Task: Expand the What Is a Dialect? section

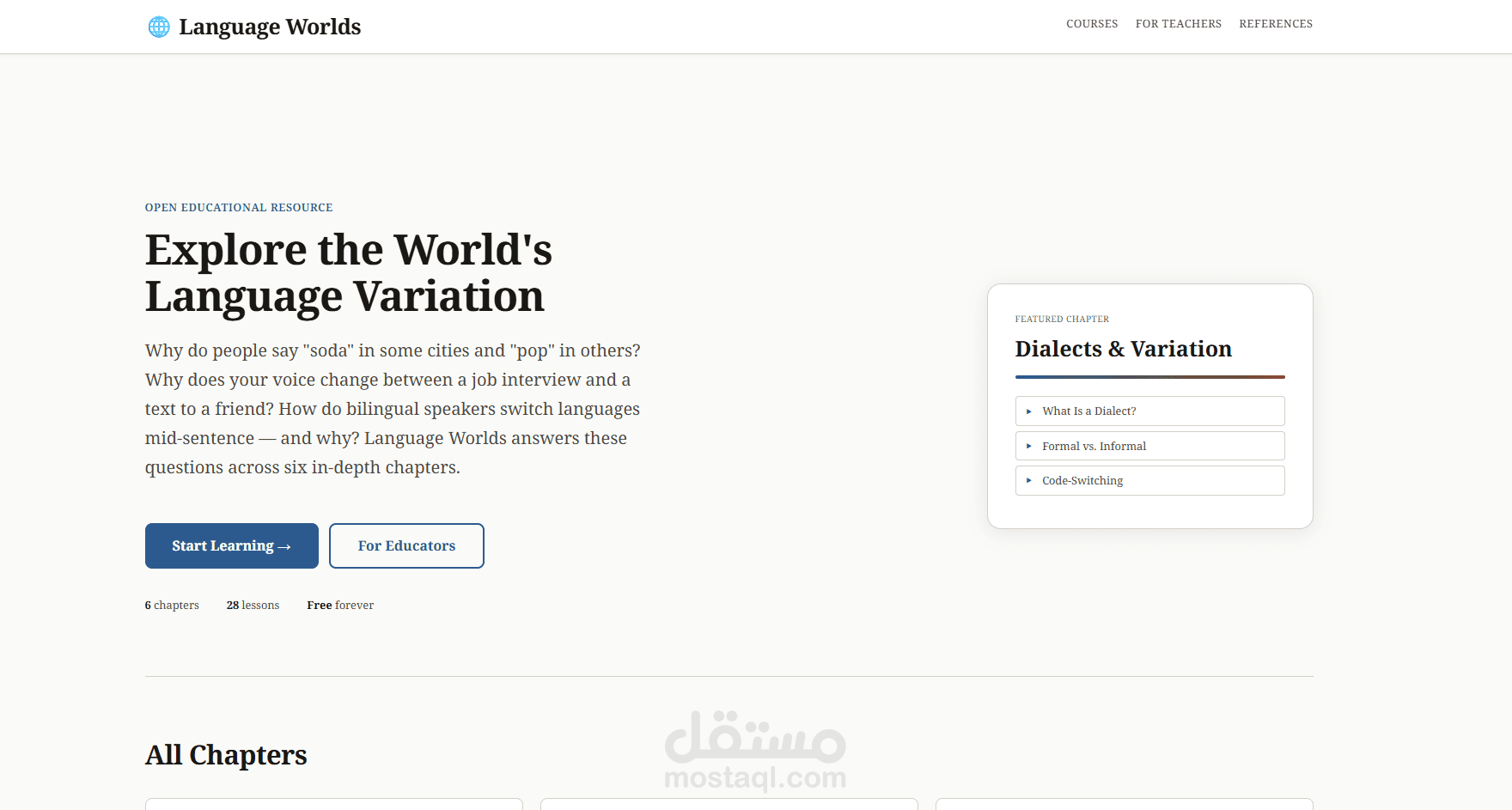Action: click(x=1149, y=411)
